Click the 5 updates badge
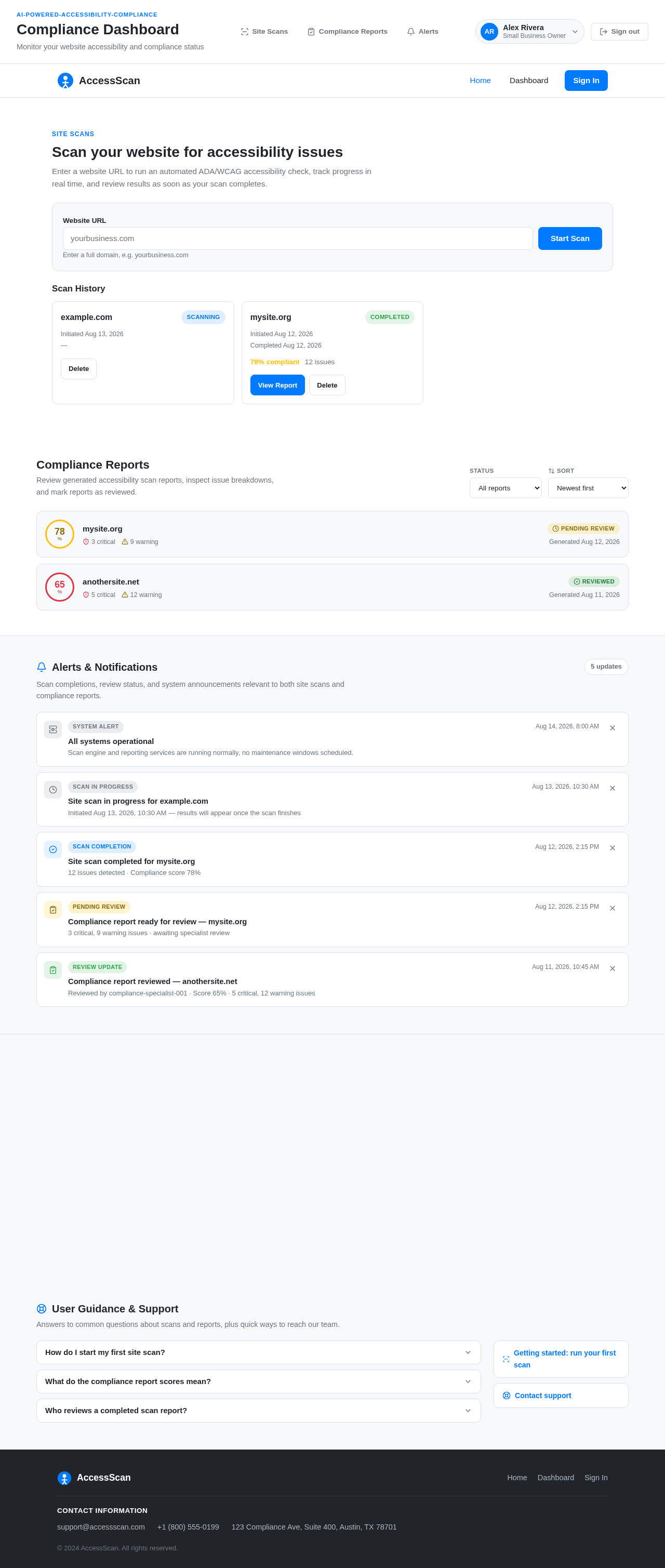Screen dimensions: 665x1568 click(606, 667)
